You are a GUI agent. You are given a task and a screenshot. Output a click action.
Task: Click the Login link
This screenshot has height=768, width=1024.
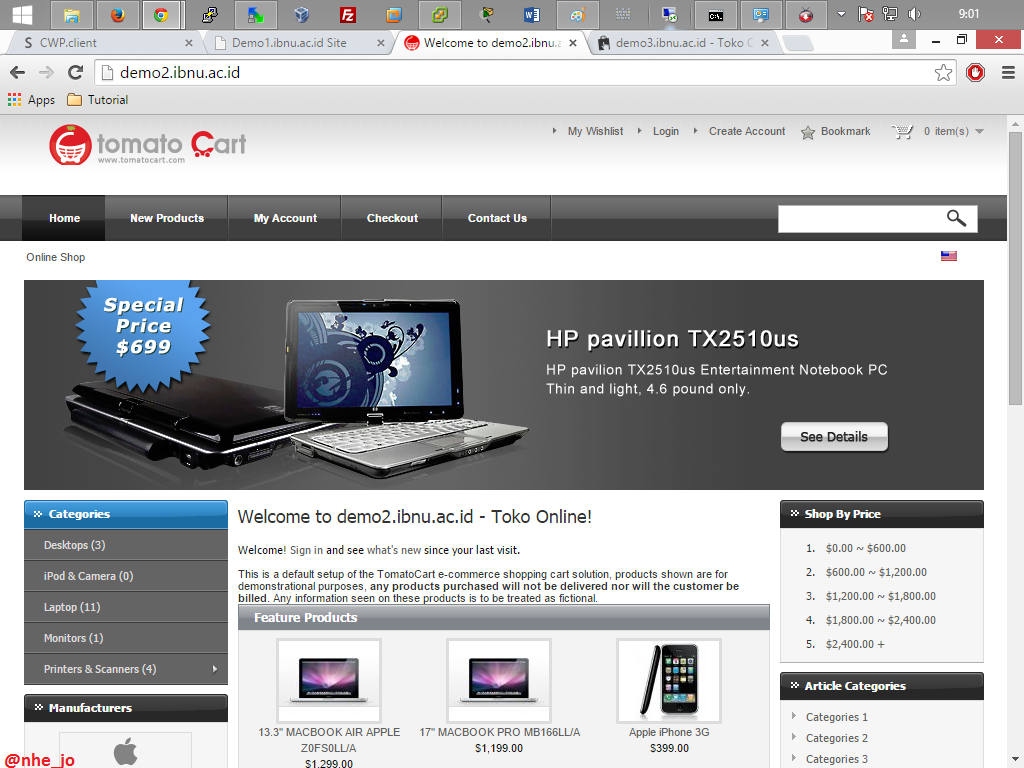(x=665, y=131)
